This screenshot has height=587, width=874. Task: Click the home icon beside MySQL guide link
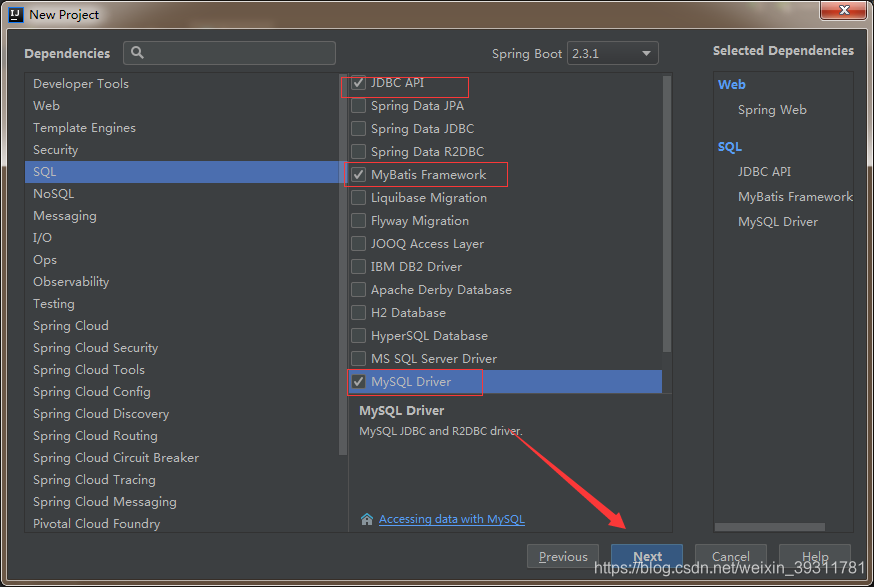pyautogui.click(x=367, y=519)
